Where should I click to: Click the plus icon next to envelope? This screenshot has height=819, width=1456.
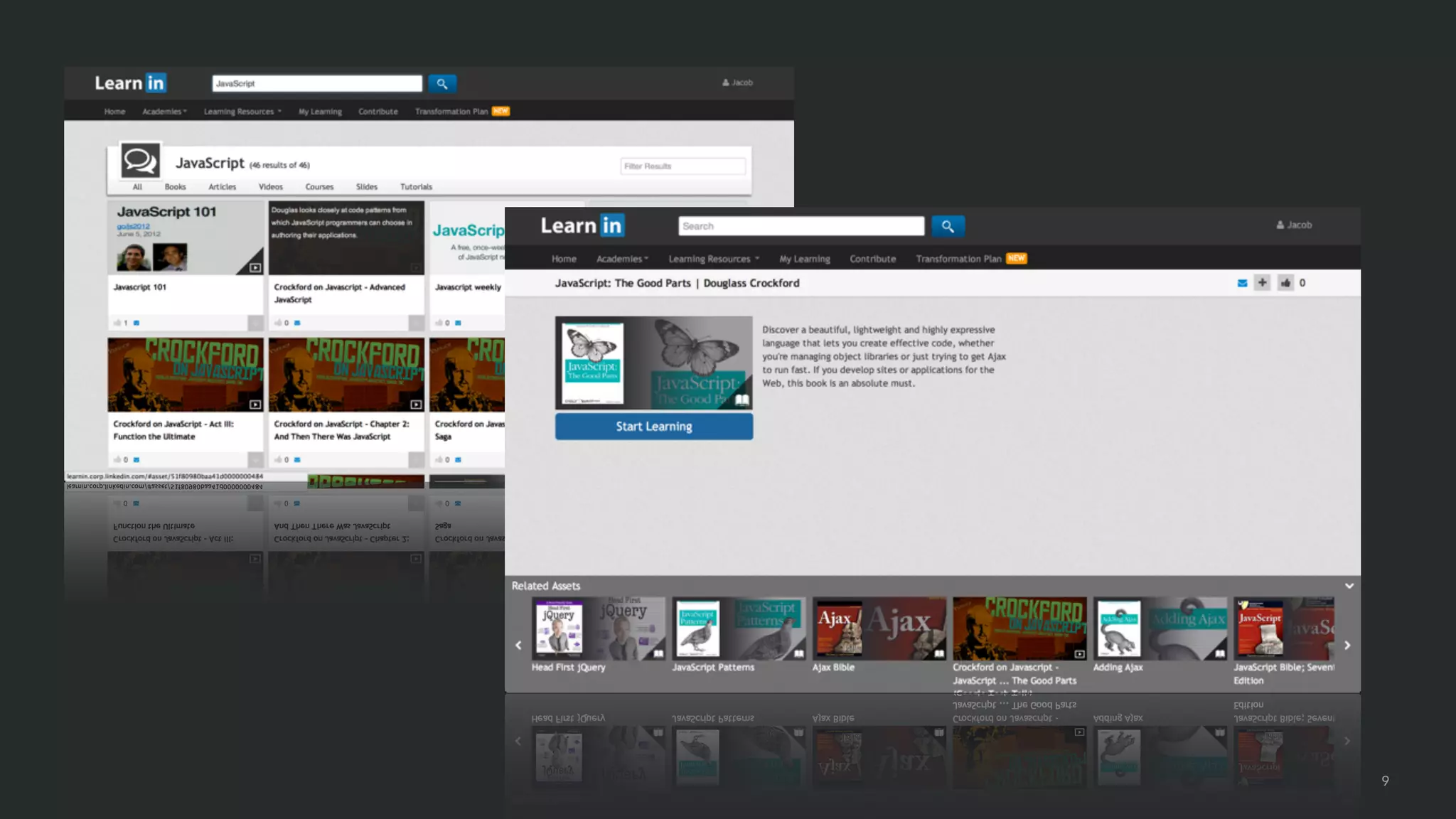point(1262,283)
